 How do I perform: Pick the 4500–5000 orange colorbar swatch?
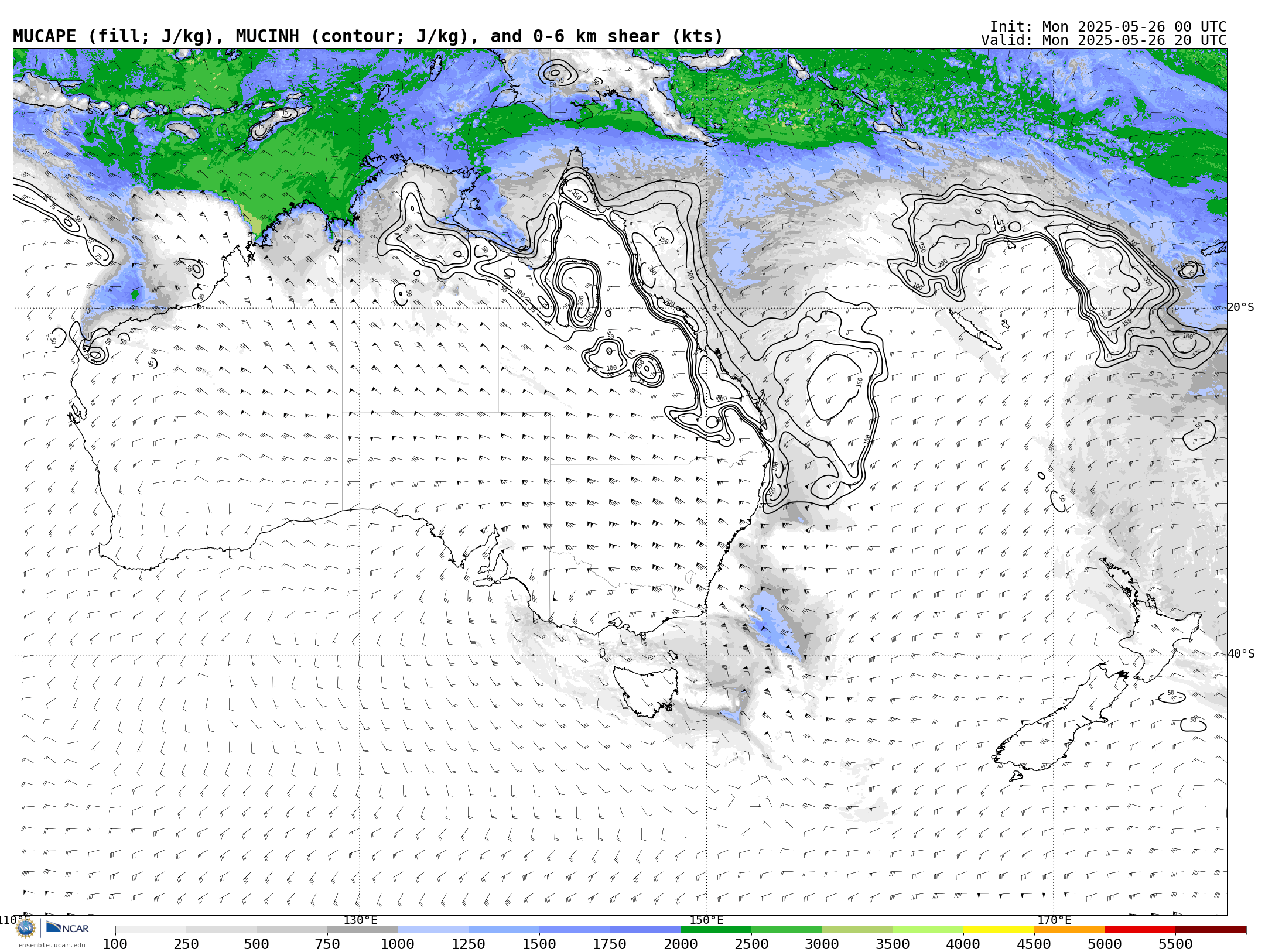(x=1069, y=930)
